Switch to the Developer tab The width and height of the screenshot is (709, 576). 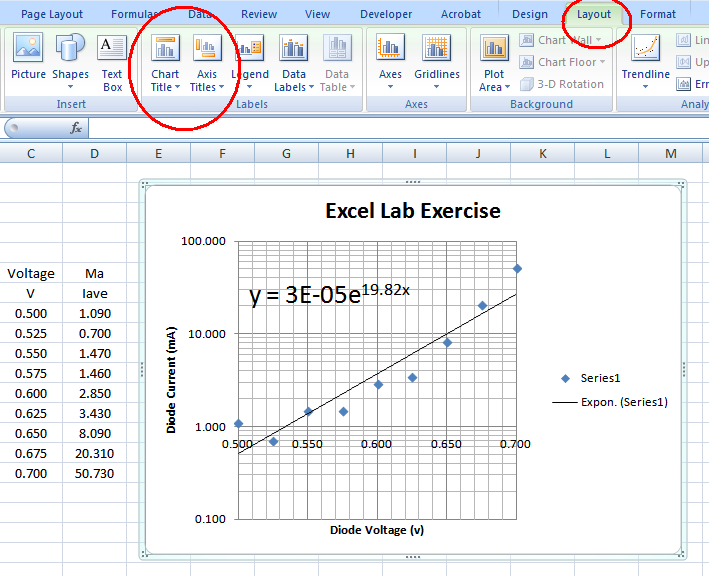(x=386, y=14)
